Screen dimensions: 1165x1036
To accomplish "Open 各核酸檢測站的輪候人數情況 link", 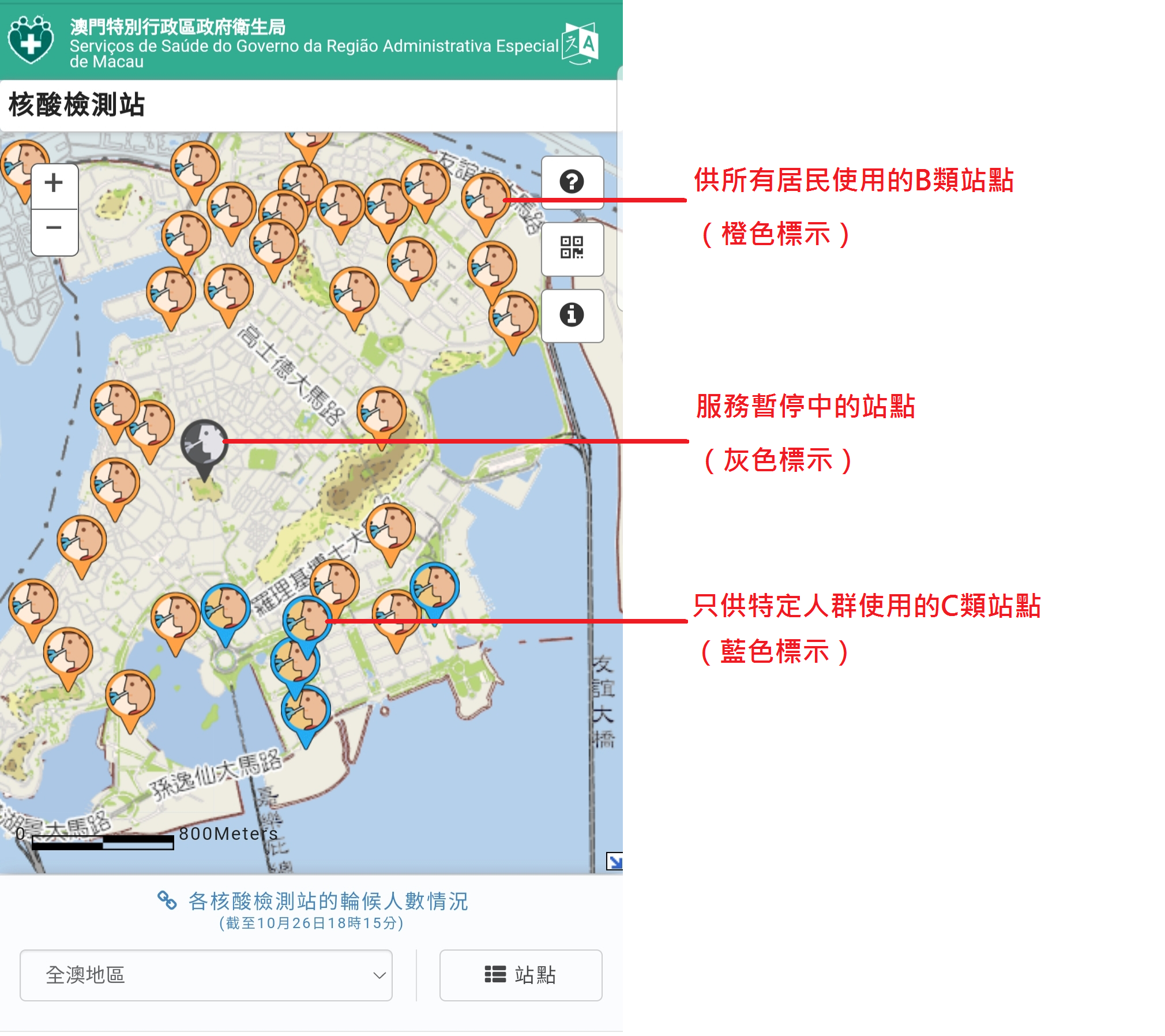I will point(328,901).
